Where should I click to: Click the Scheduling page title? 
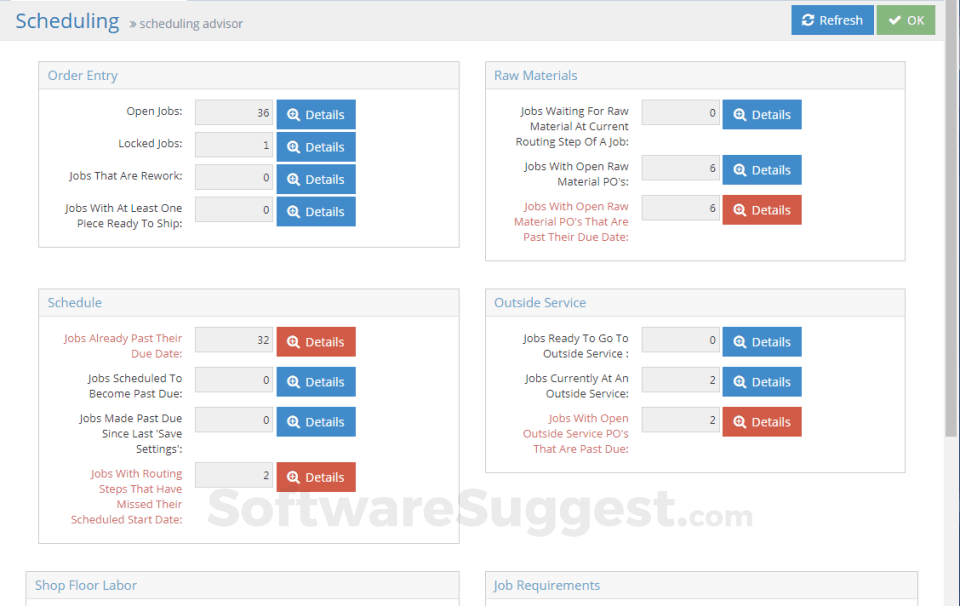67,20
